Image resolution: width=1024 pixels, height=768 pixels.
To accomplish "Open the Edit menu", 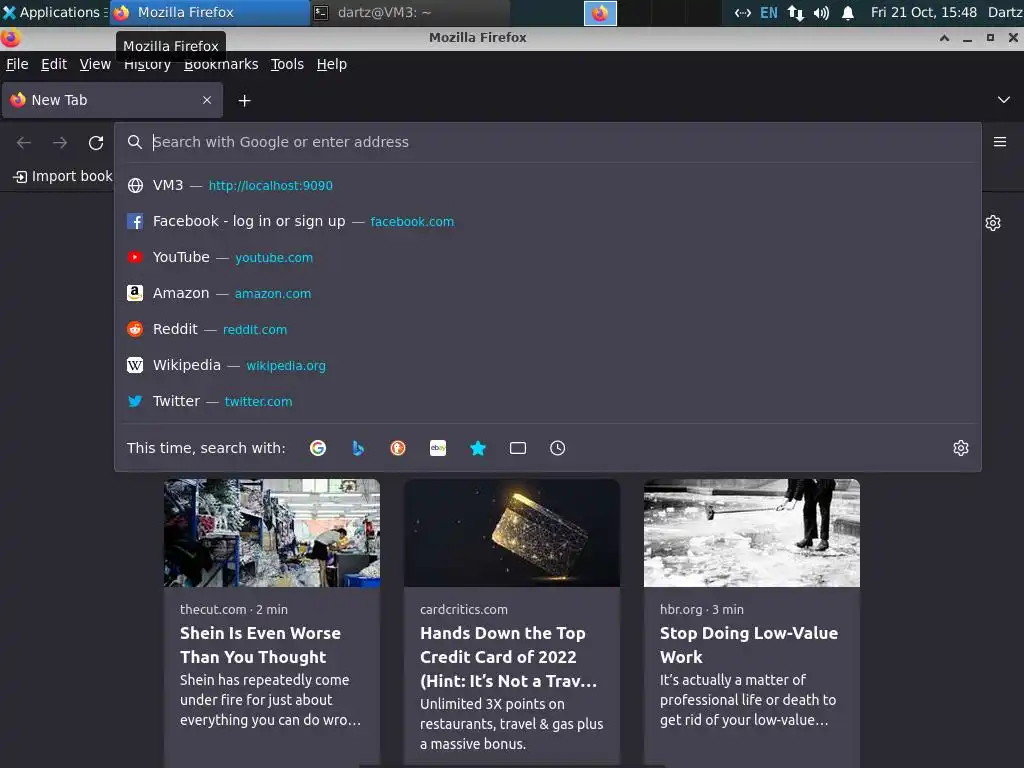I will point(54,64).
